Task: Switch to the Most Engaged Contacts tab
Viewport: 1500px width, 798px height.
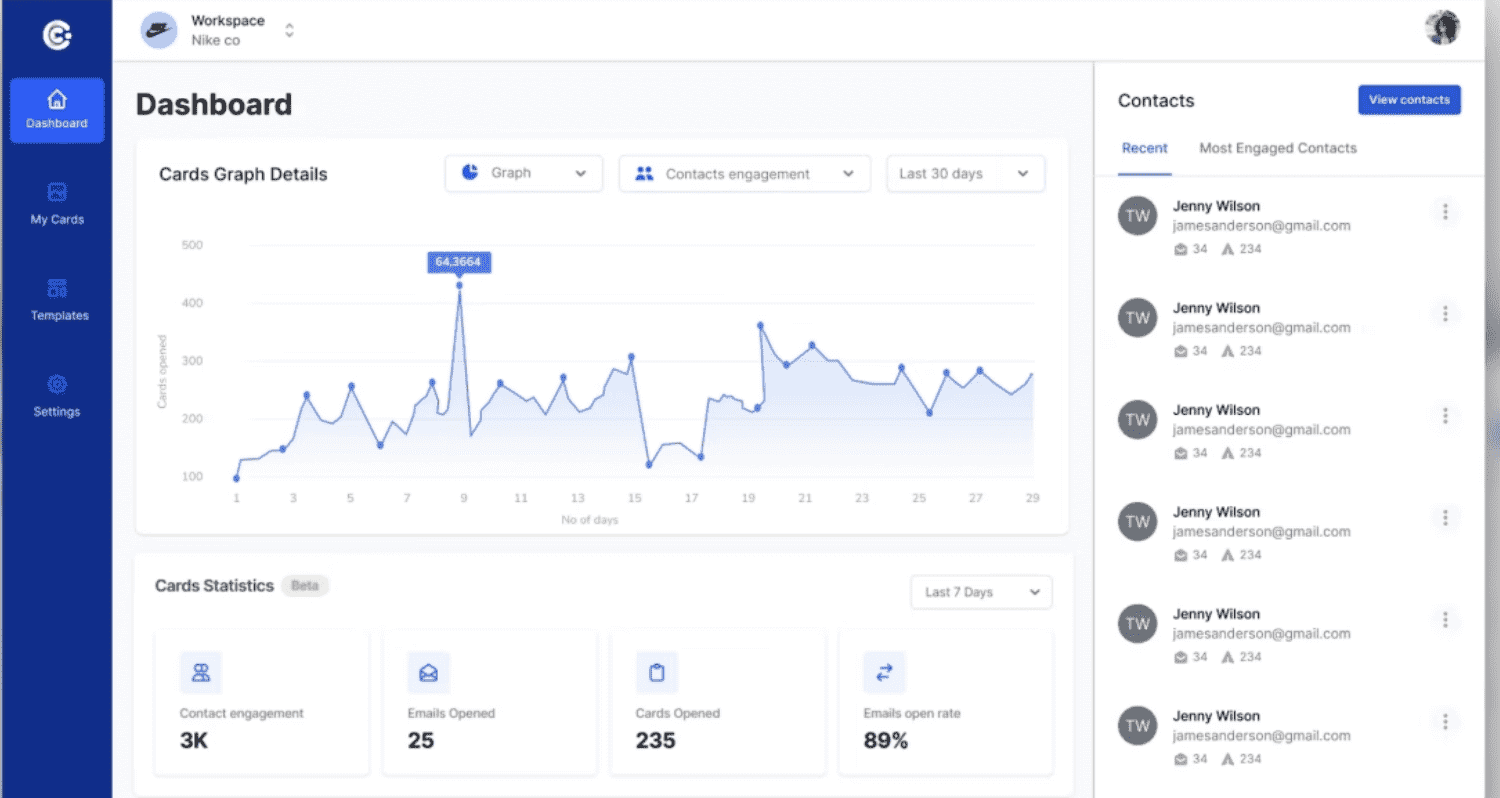Action: [1278, 148]
